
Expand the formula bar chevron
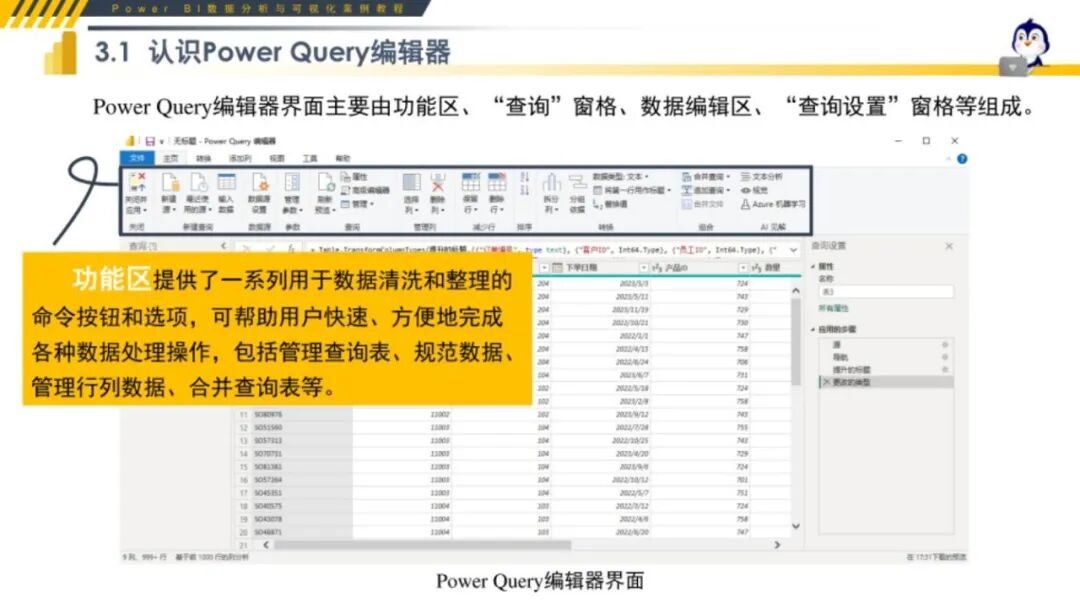point(793,250)
